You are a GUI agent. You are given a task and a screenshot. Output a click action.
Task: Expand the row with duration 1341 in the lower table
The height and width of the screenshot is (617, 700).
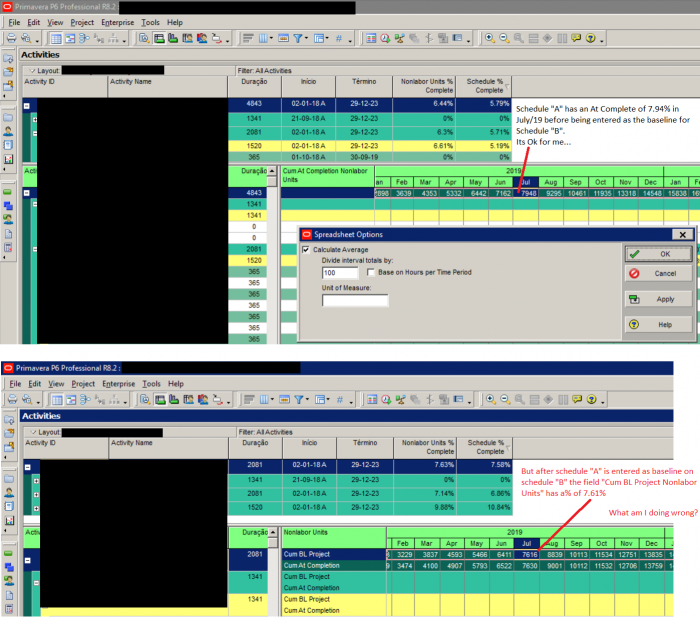[36, 481]
